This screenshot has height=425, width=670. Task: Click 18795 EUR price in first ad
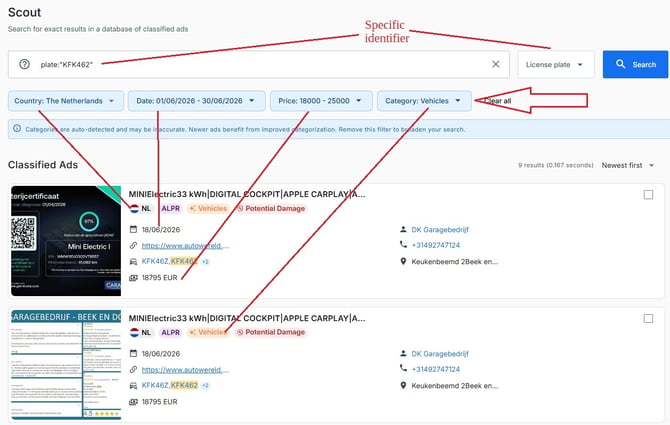[159, 278]
